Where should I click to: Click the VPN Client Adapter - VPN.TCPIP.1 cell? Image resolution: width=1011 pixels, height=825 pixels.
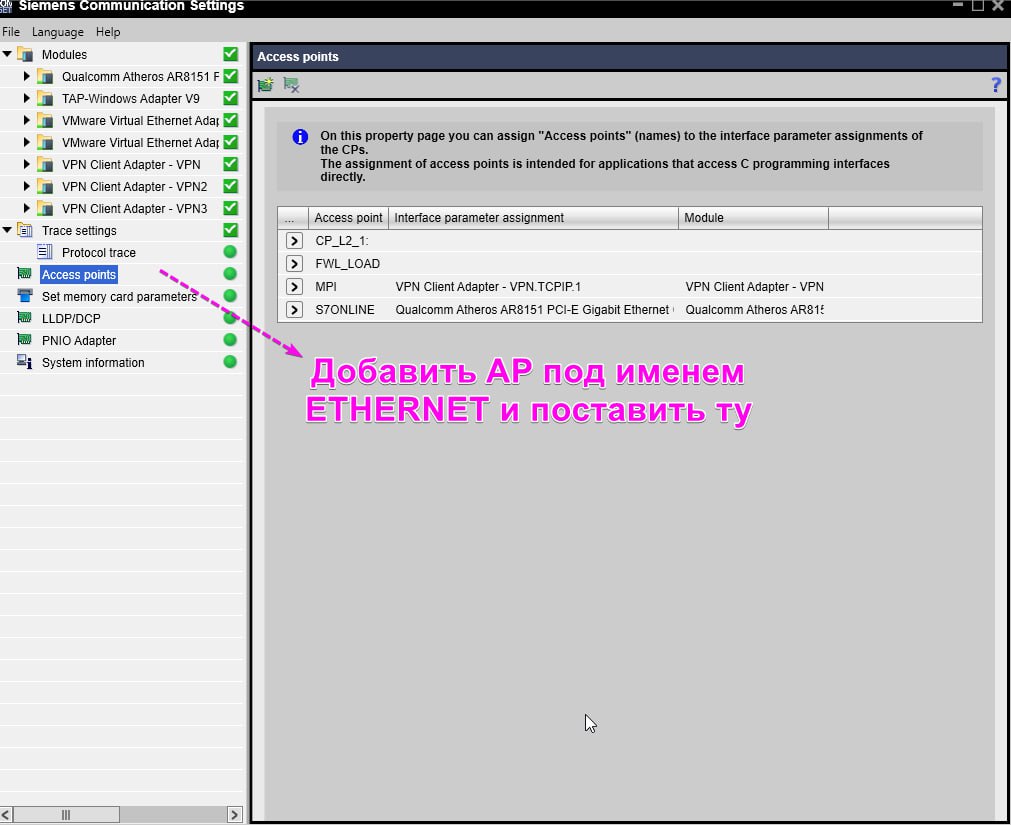point(488,287)
